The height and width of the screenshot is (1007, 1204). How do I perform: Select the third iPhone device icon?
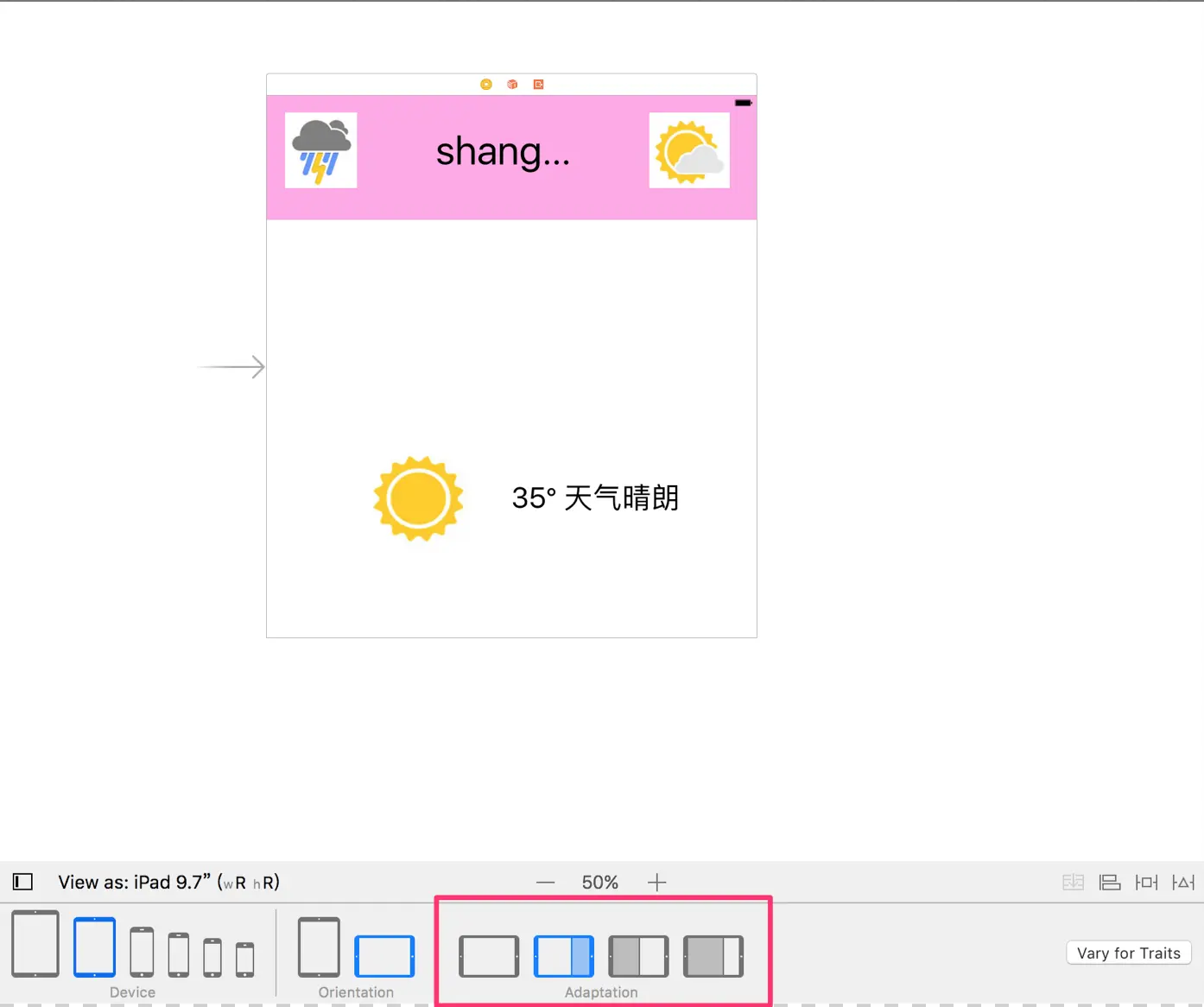212,957
